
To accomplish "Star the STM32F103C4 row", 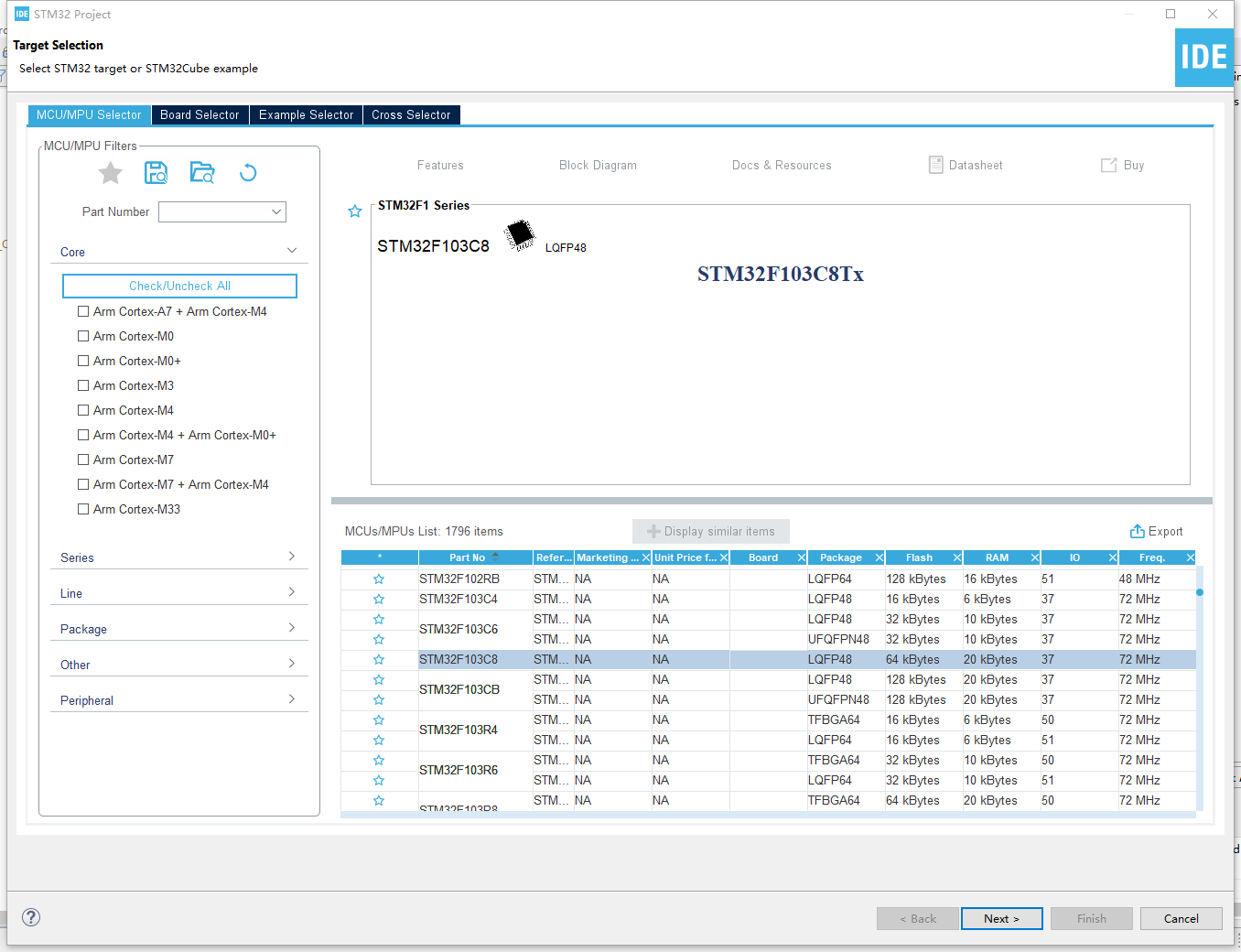I will [x=379, y=600].
